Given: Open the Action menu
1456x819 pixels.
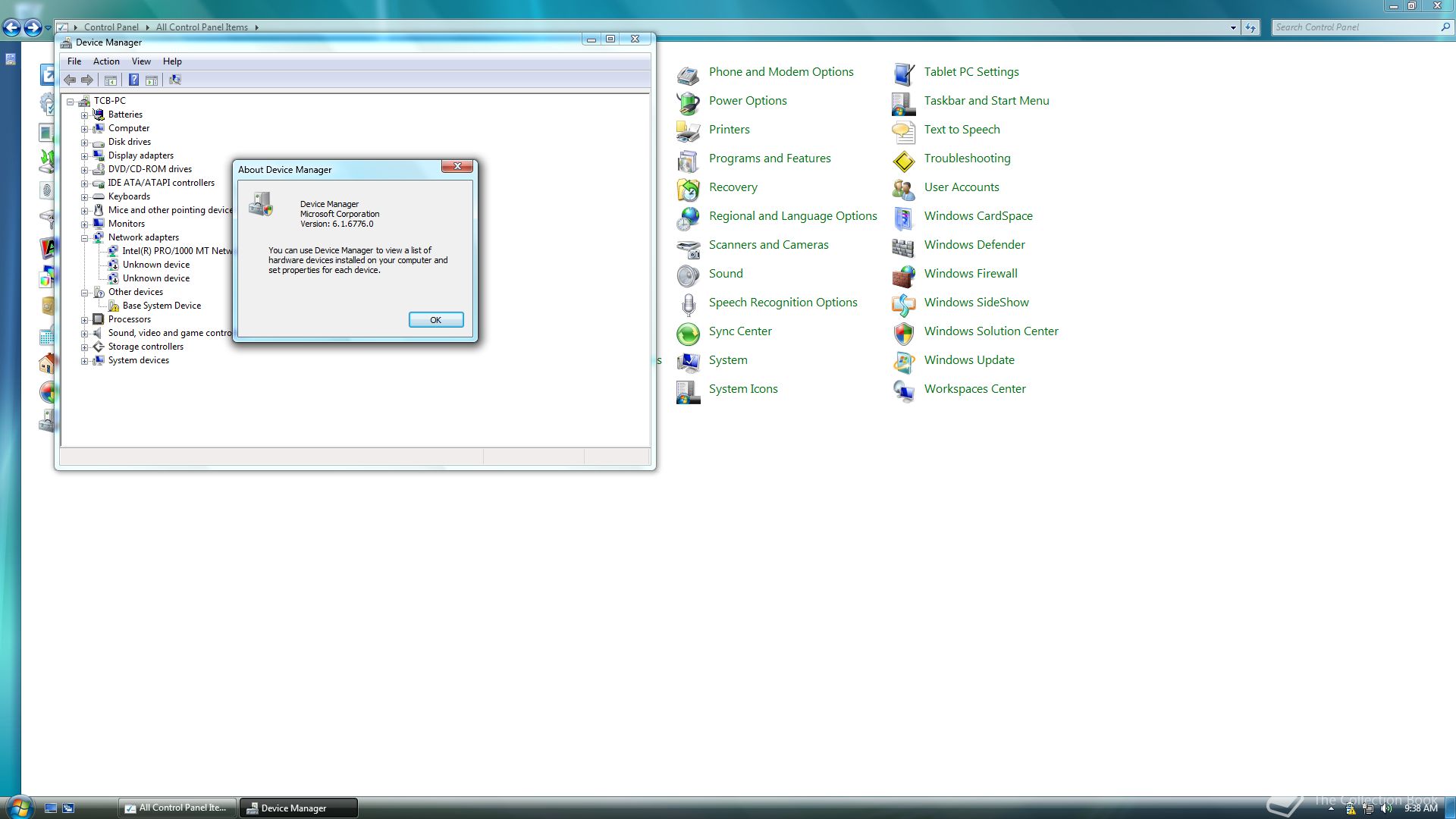Looking at the screenshot, I should pyautogui.click(x=106, y=61).
